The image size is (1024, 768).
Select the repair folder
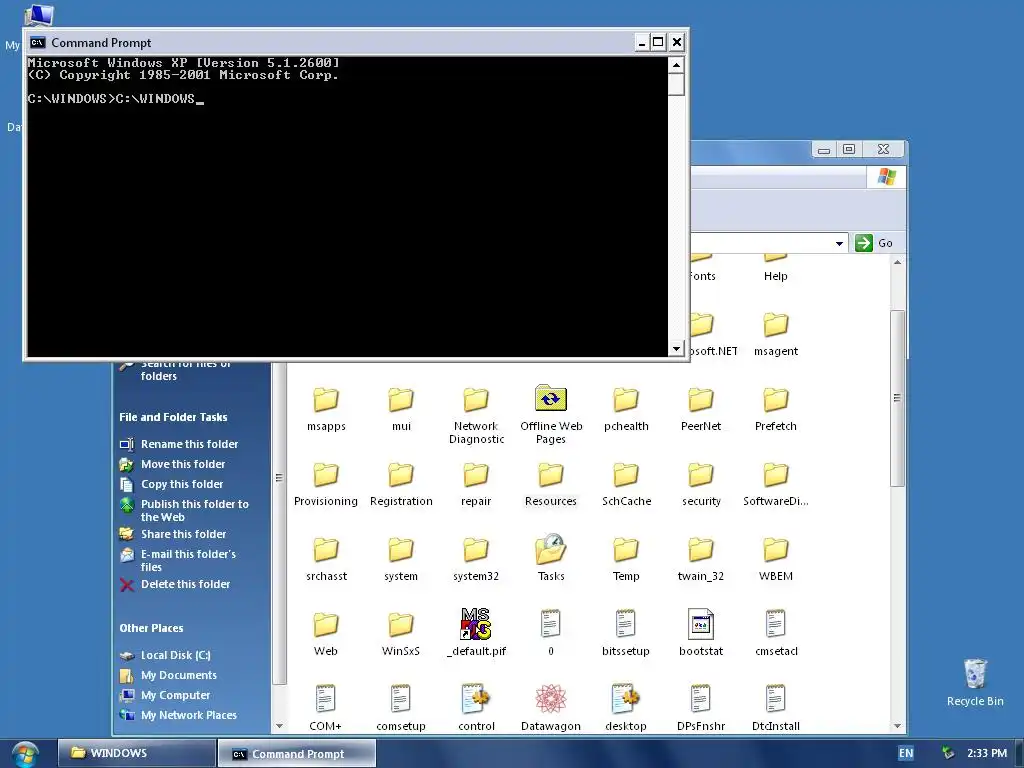pyautogui.click(x=476, y=484)
